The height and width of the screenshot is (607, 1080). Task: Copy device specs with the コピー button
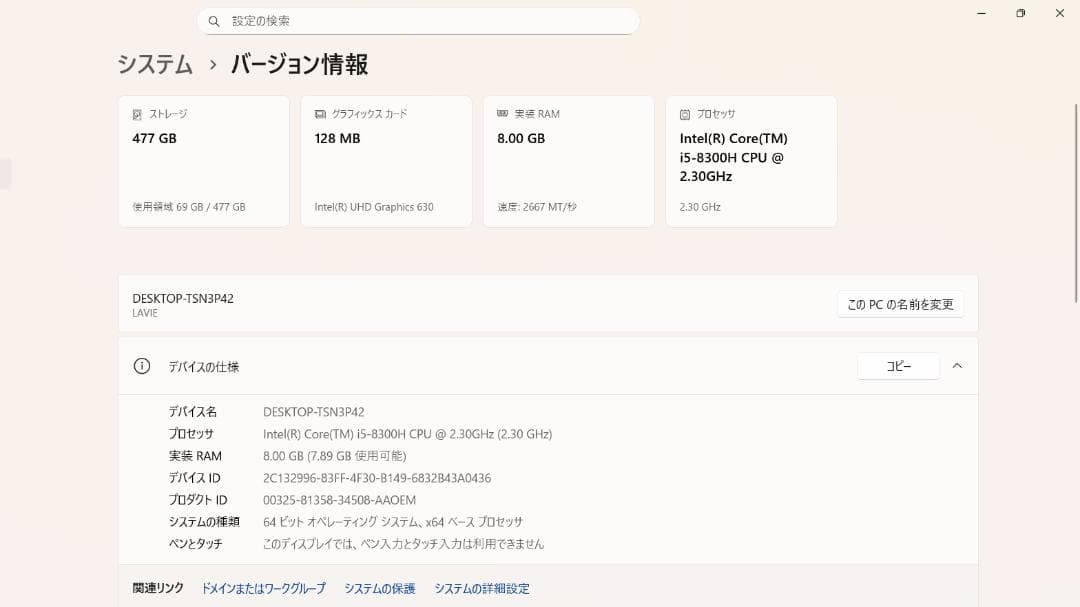tap(897, 366)
